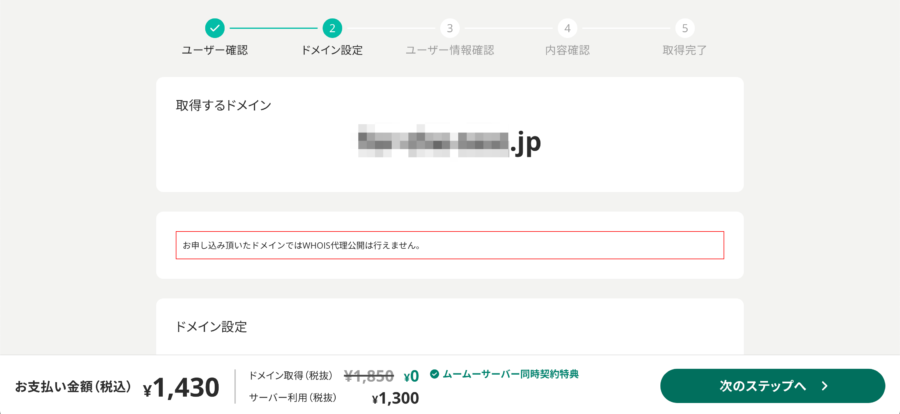Click the ドメイン設定 step label
The height and width of the screenshot is (414, 900).
tap(332, 51)
